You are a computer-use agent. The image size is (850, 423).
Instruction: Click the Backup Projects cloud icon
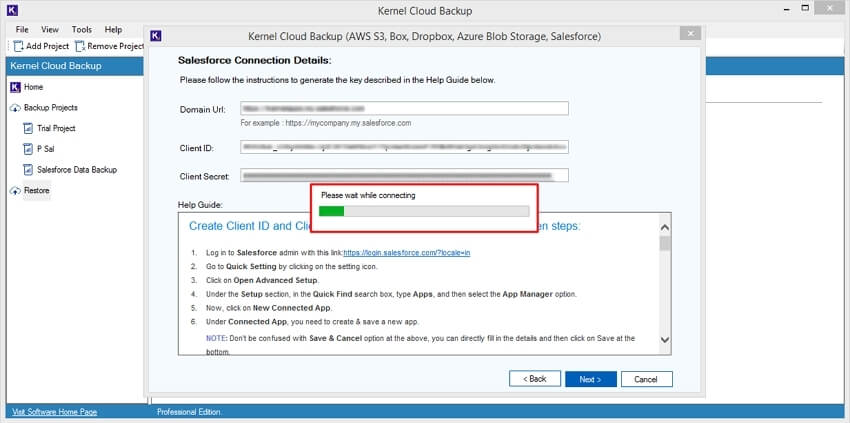[x=15, y=108]
